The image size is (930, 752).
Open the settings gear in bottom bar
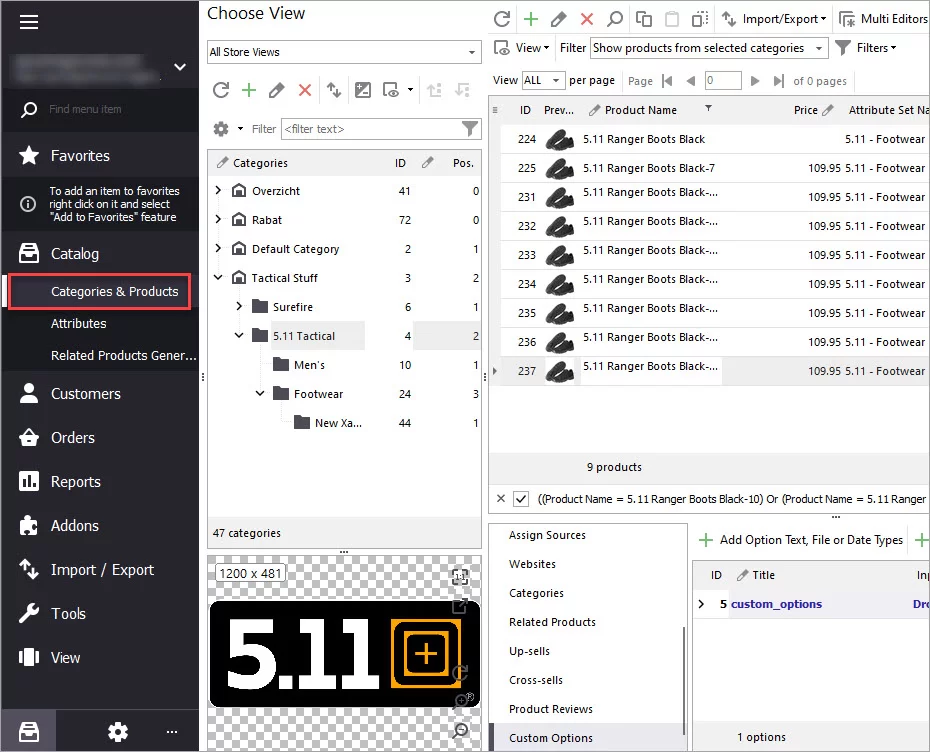(x=117, y=732)
